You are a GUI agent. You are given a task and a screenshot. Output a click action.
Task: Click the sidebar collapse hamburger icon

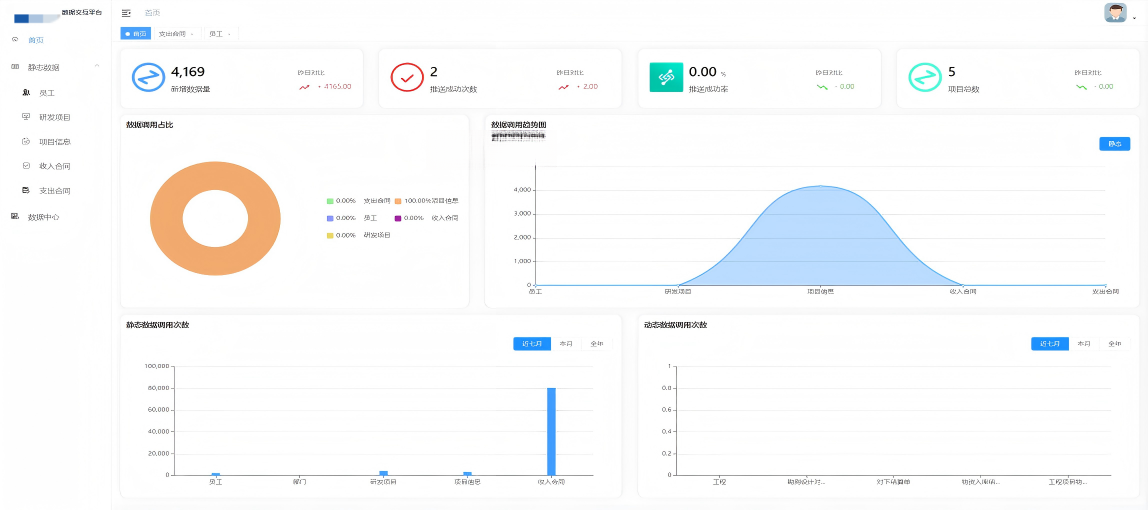(x=126, y=13)
